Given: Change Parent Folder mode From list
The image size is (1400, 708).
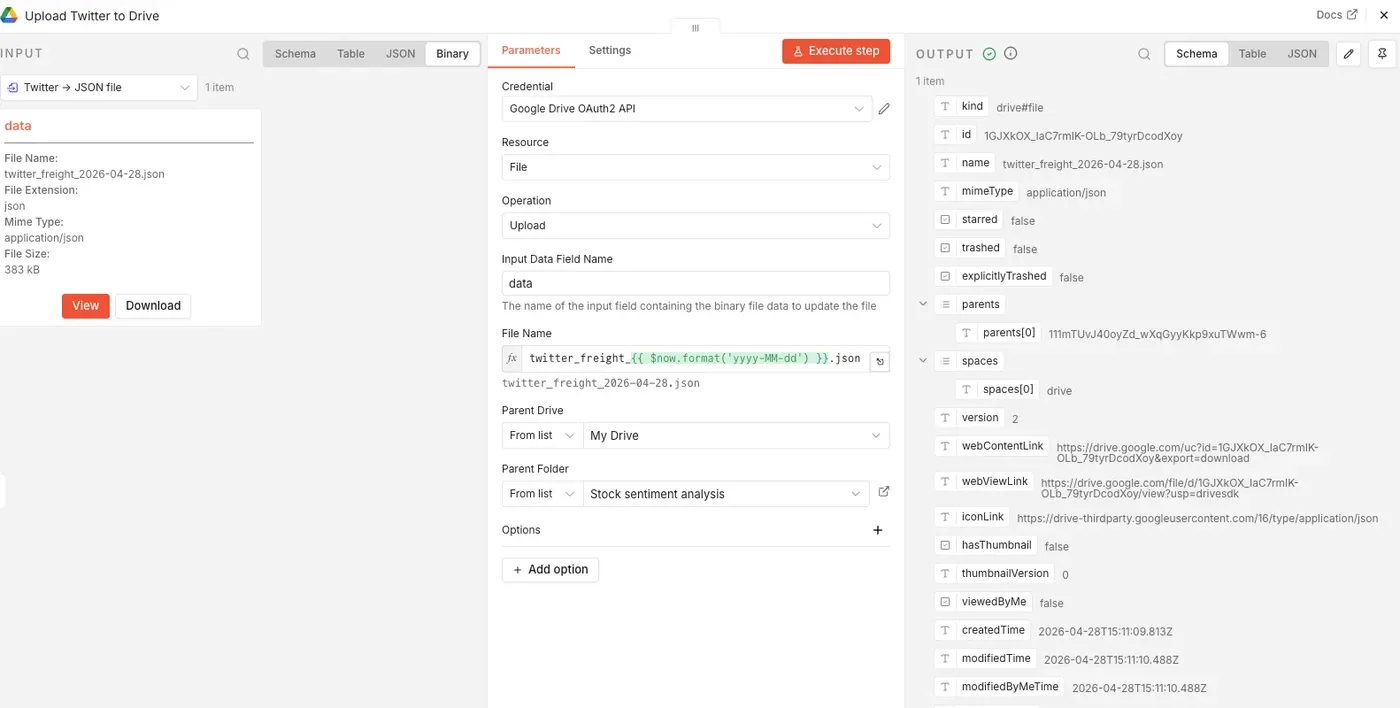Looking at the screenshot, I should (542, 493).
